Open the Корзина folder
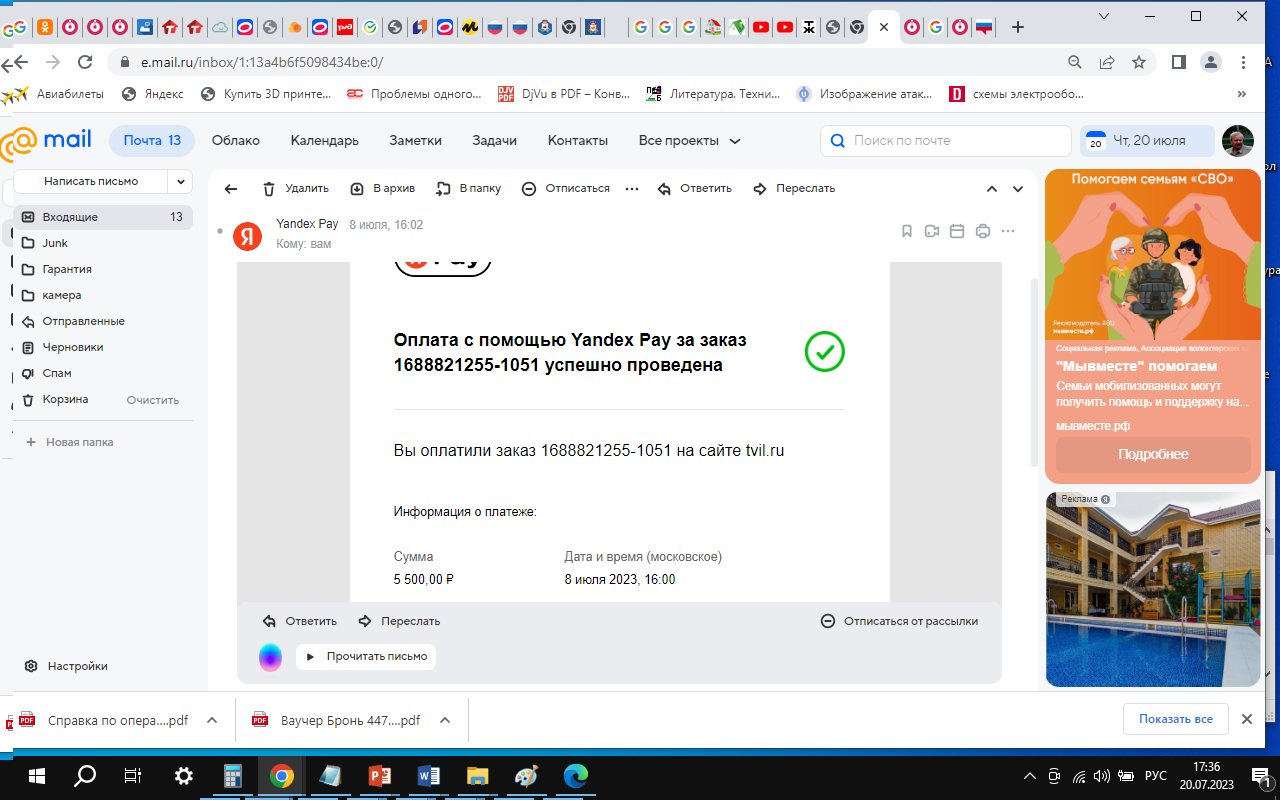This screenshot has width=1280, height=800. tap(65, 399)
